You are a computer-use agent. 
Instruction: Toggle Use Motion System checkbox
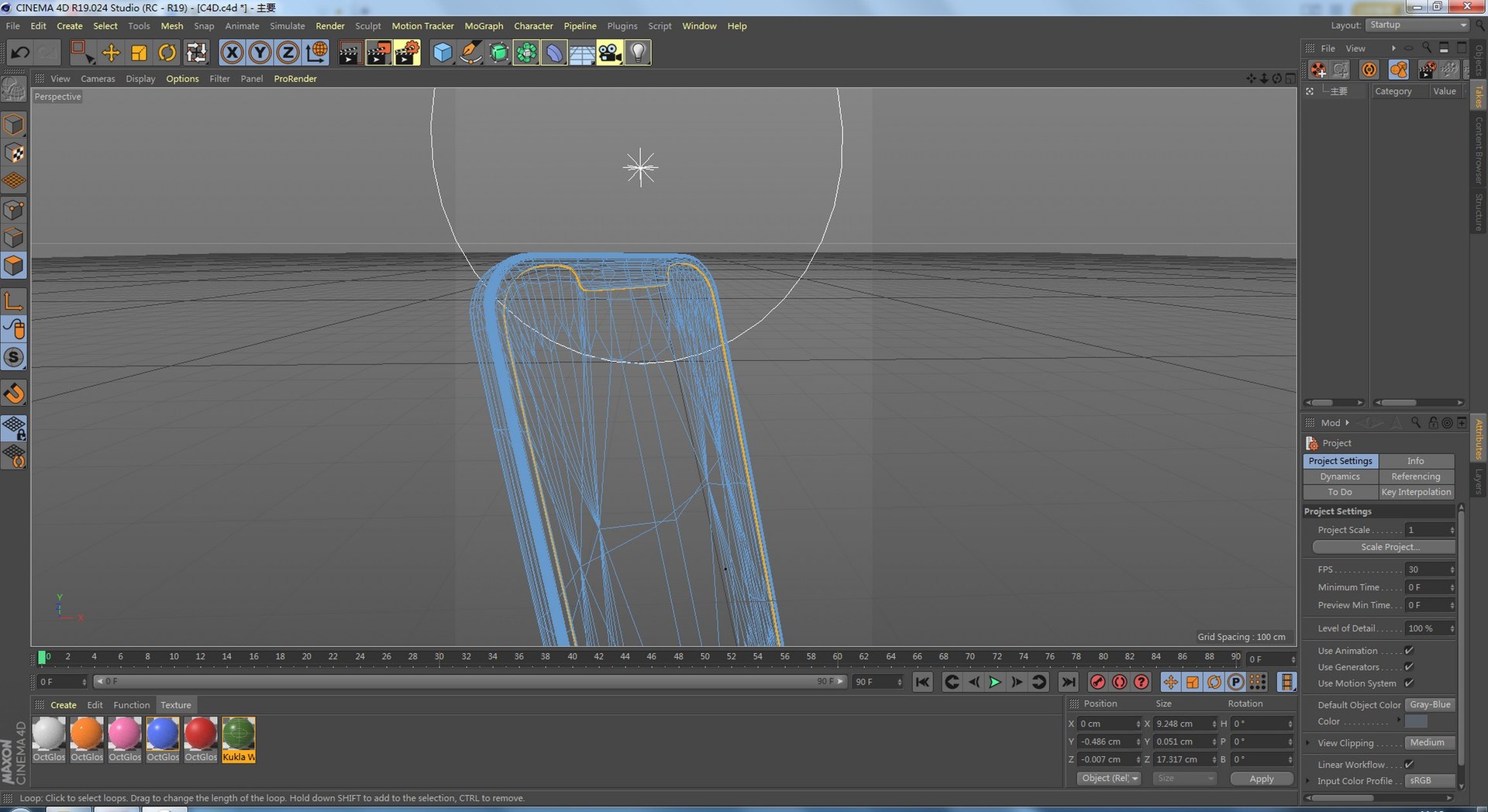pos(1409,683)
